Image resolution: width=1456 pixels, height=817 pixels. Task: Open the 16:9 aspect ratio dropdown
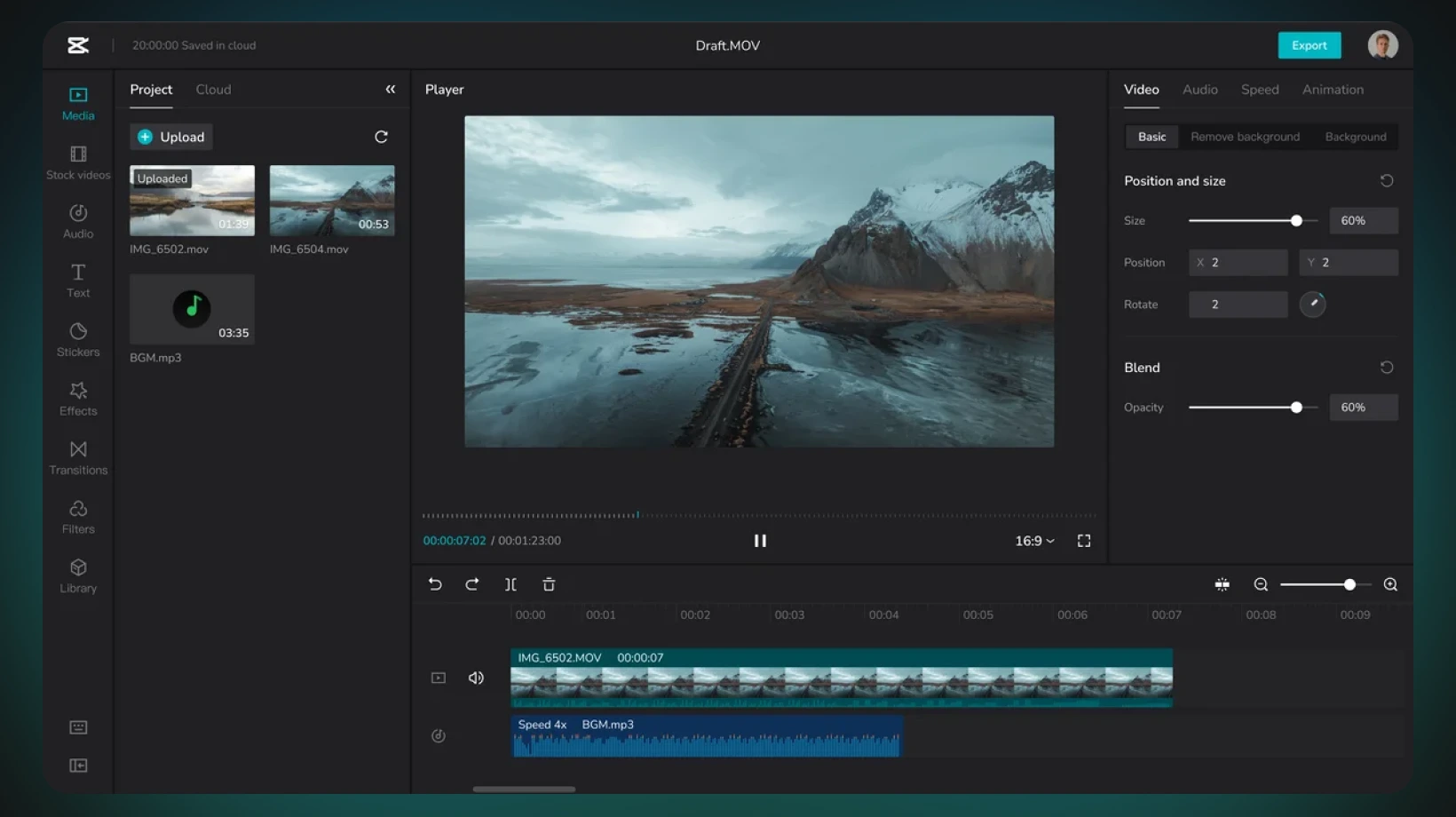[x=1034, y=541]
